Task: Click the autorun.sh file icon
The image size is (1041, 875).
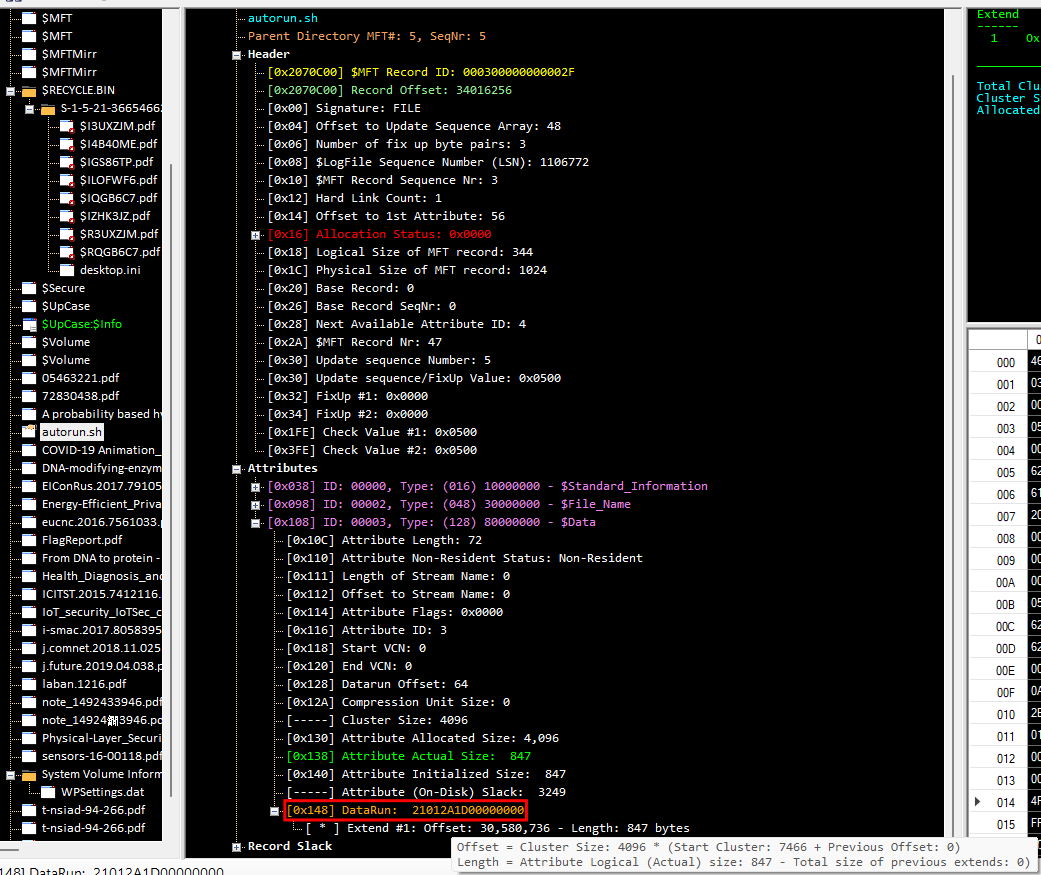Action: point(29,432)
